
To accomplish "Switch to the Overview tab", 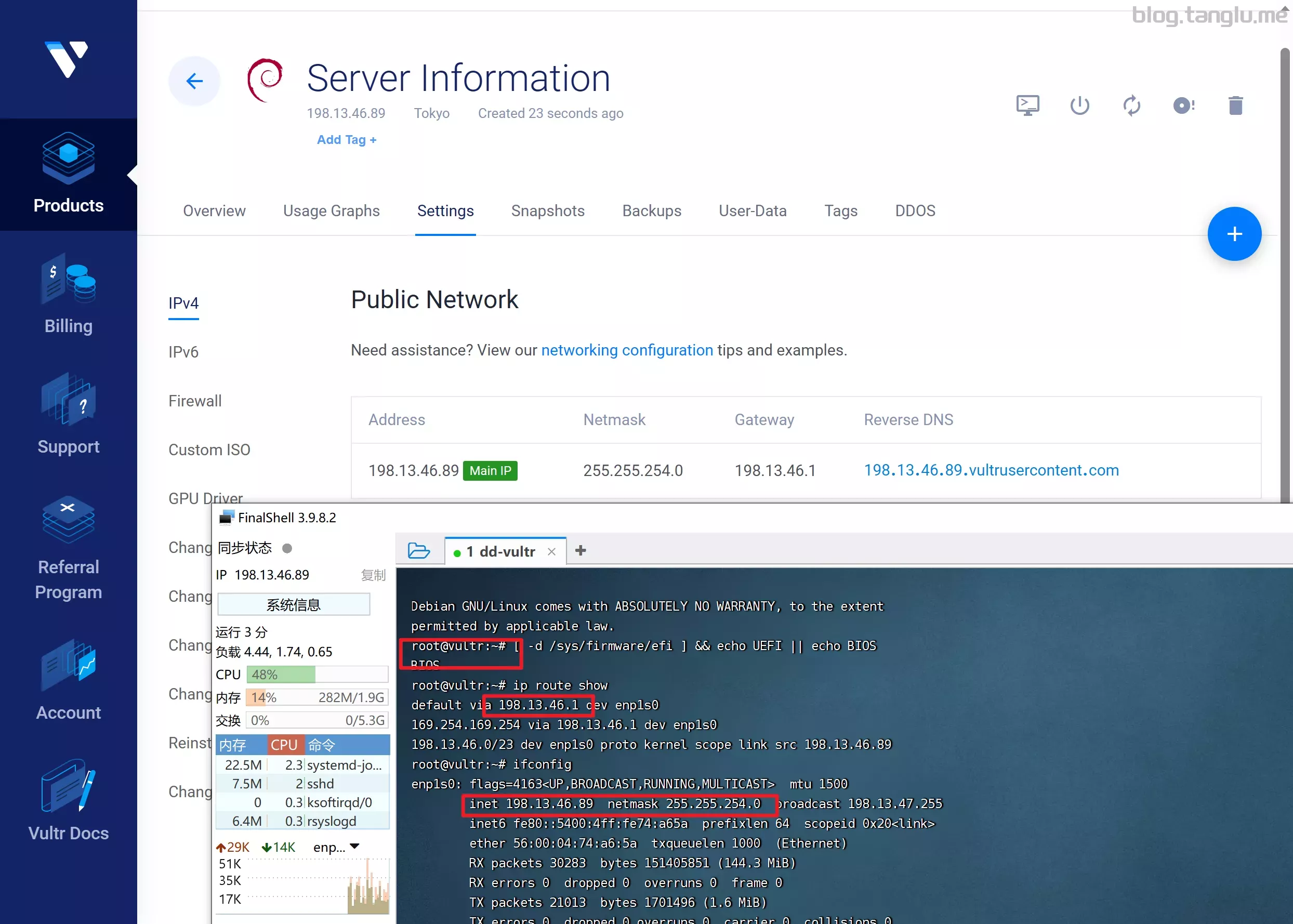I will tap(214, 210).
